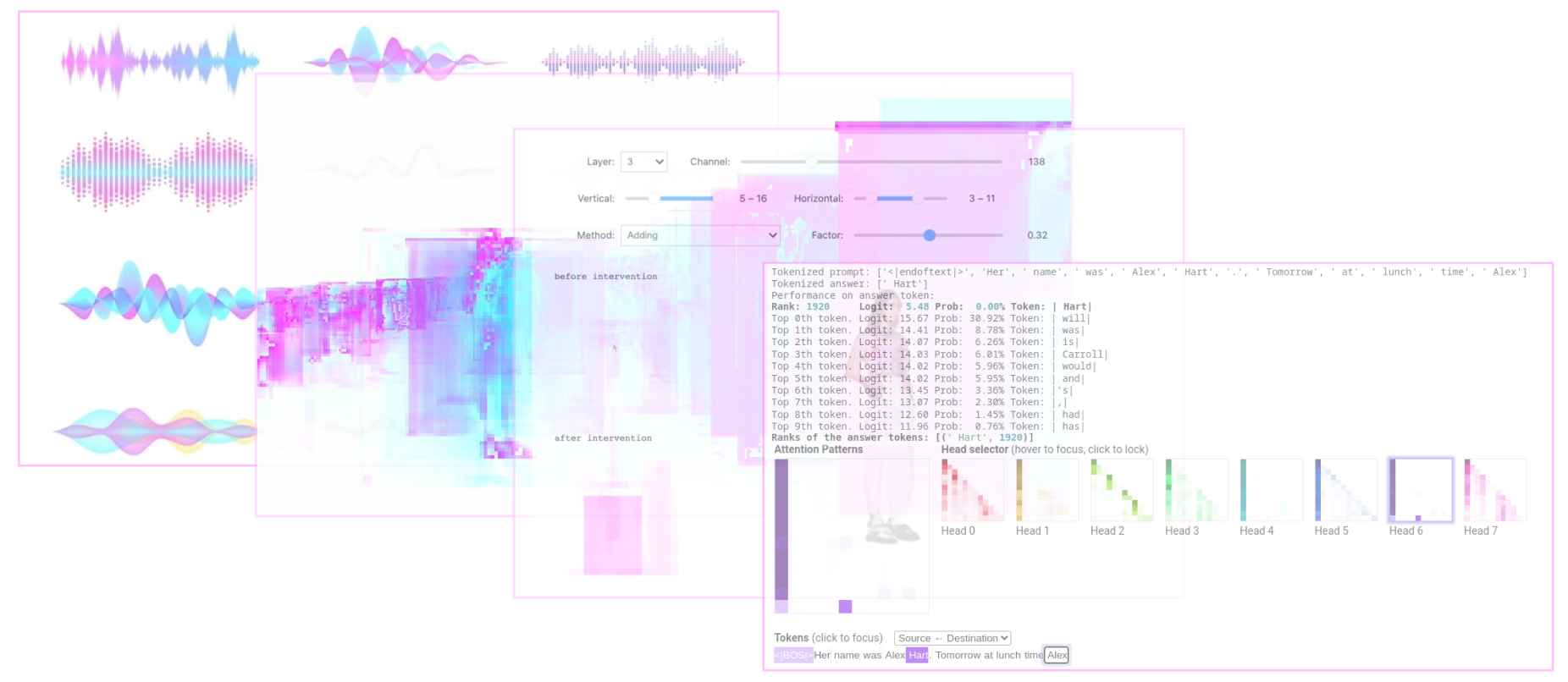Click the 'before intervention' label
Screen dimensions: 1568x682
tap(605, 277)
